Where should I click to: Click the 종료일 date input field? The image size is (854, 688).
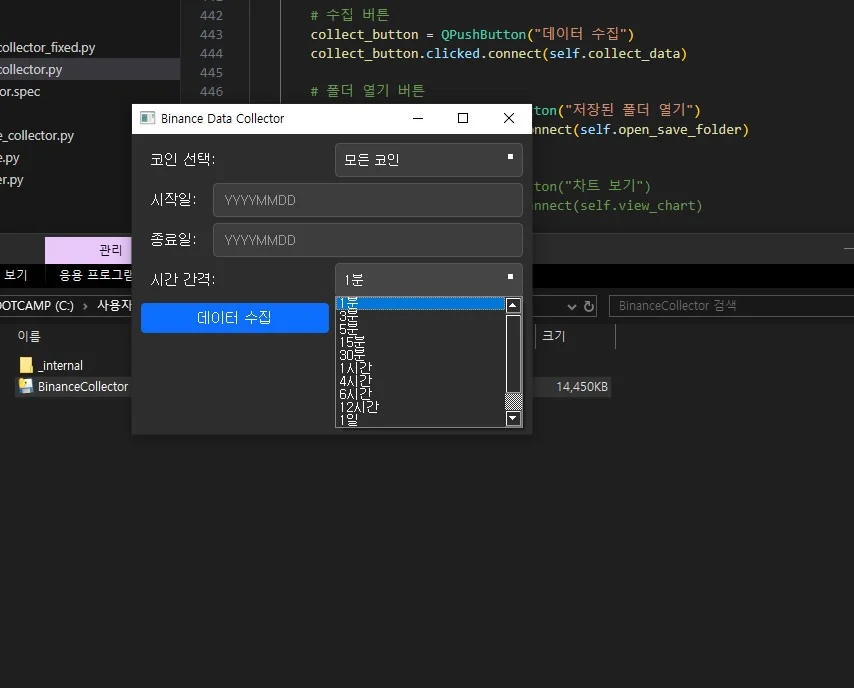click(x=368, y=240)
